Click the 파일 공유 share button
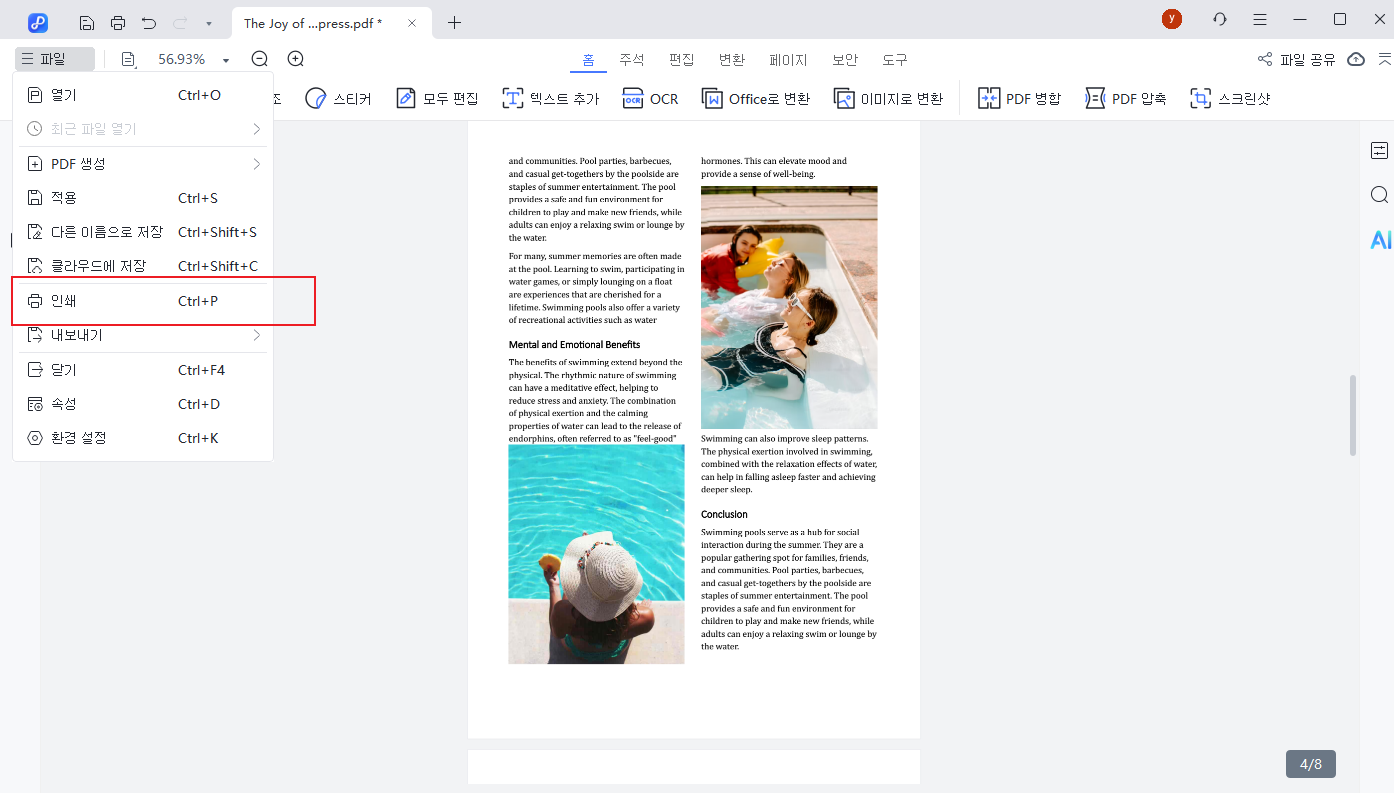Screen dimensions: 1394x793 click(1296, 59)
